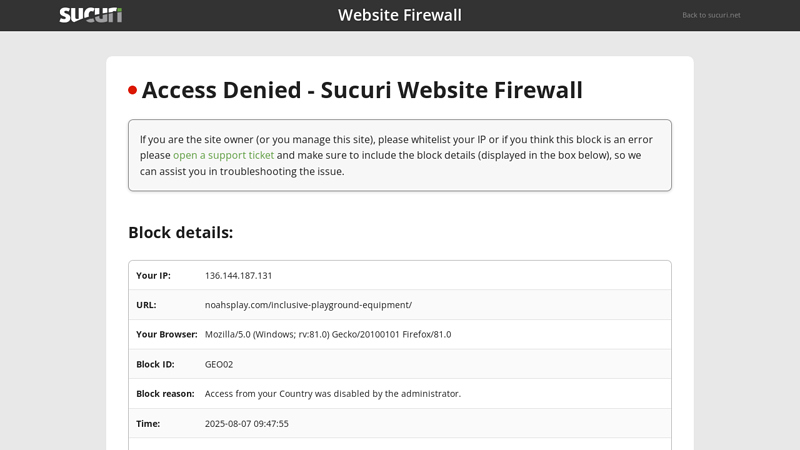
Task: Click the Sucuri logo in header
Action: 91,15
